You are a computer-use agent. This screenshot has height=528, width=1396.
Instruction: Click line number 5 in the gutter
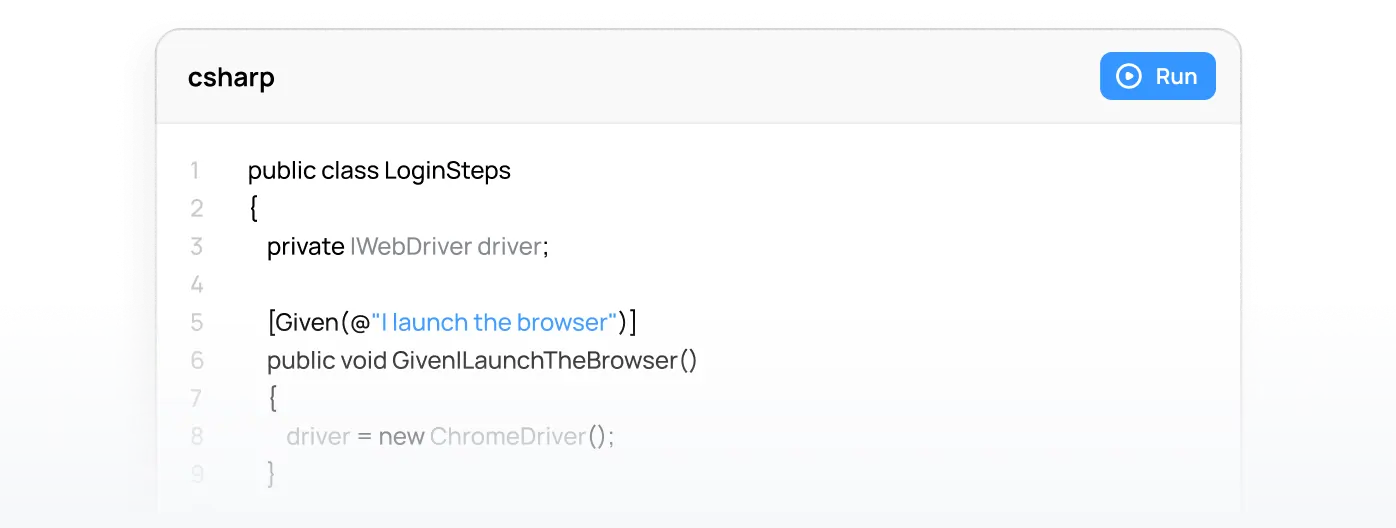[196, 322]
